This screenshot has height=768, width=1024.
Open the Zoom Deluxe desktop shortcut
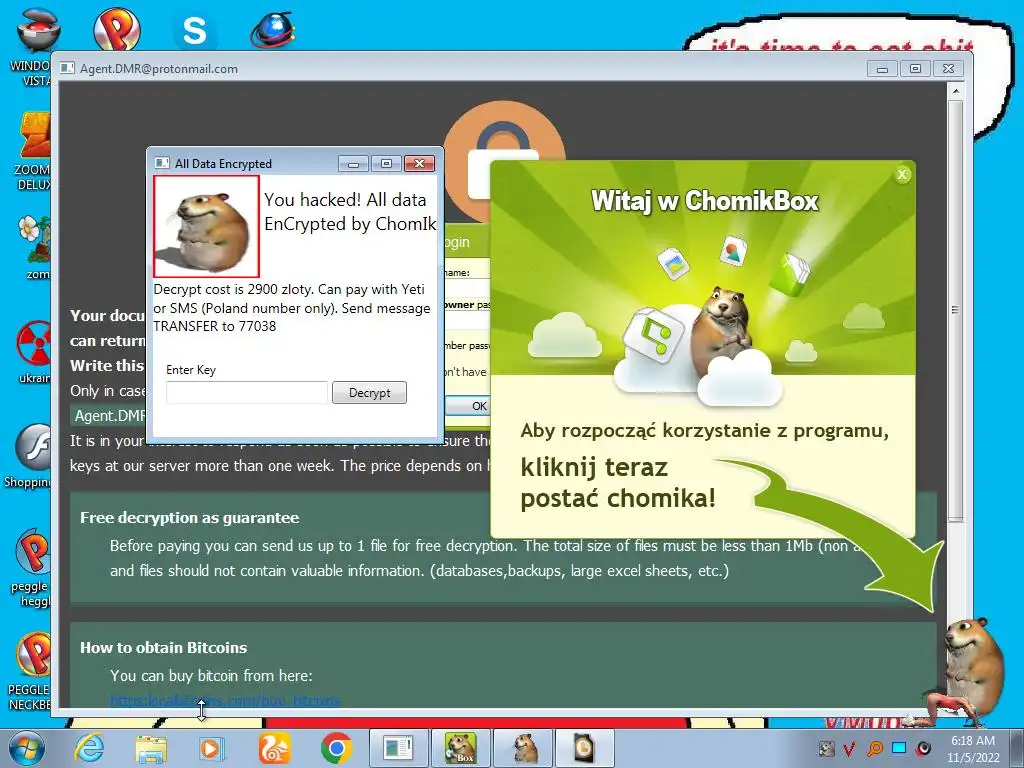point(33,152)
